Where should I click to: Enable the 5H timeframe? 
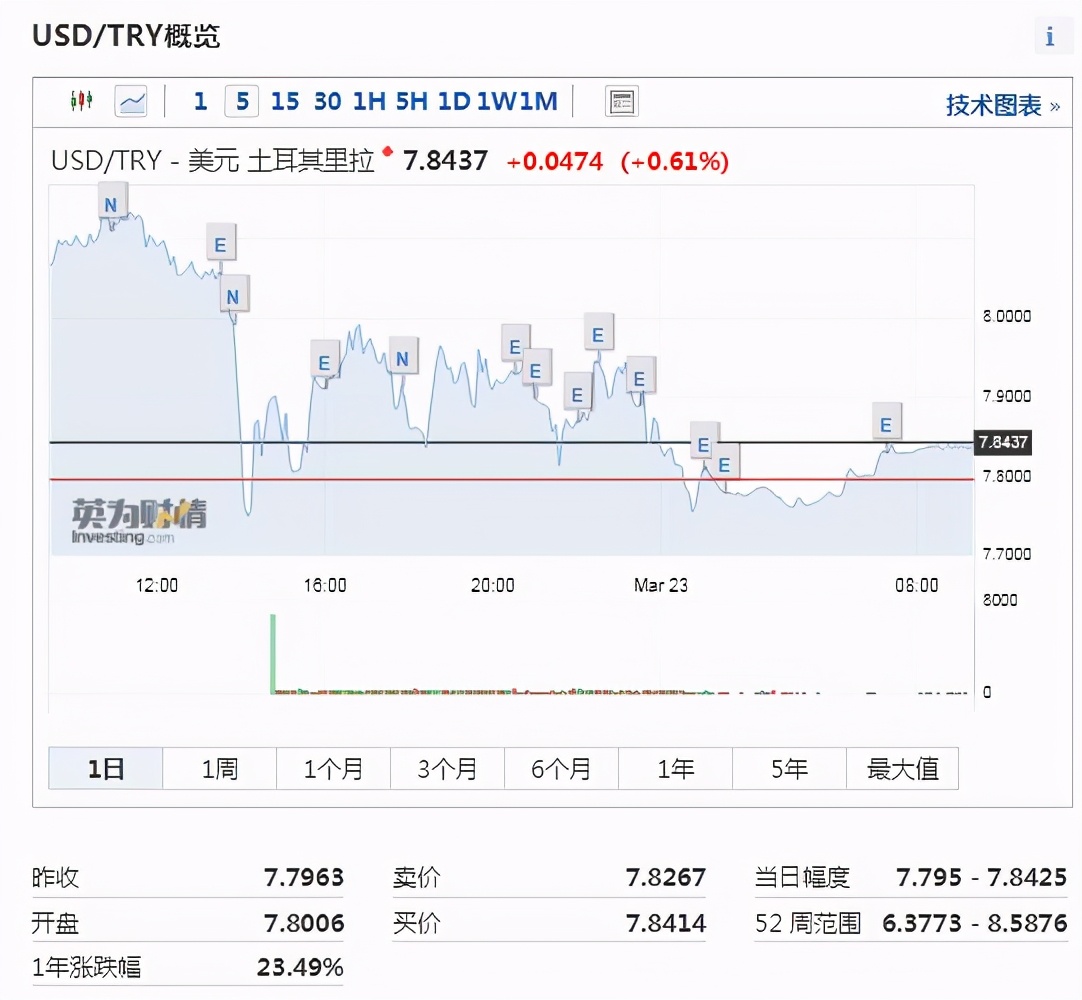(x=412, y=100)
